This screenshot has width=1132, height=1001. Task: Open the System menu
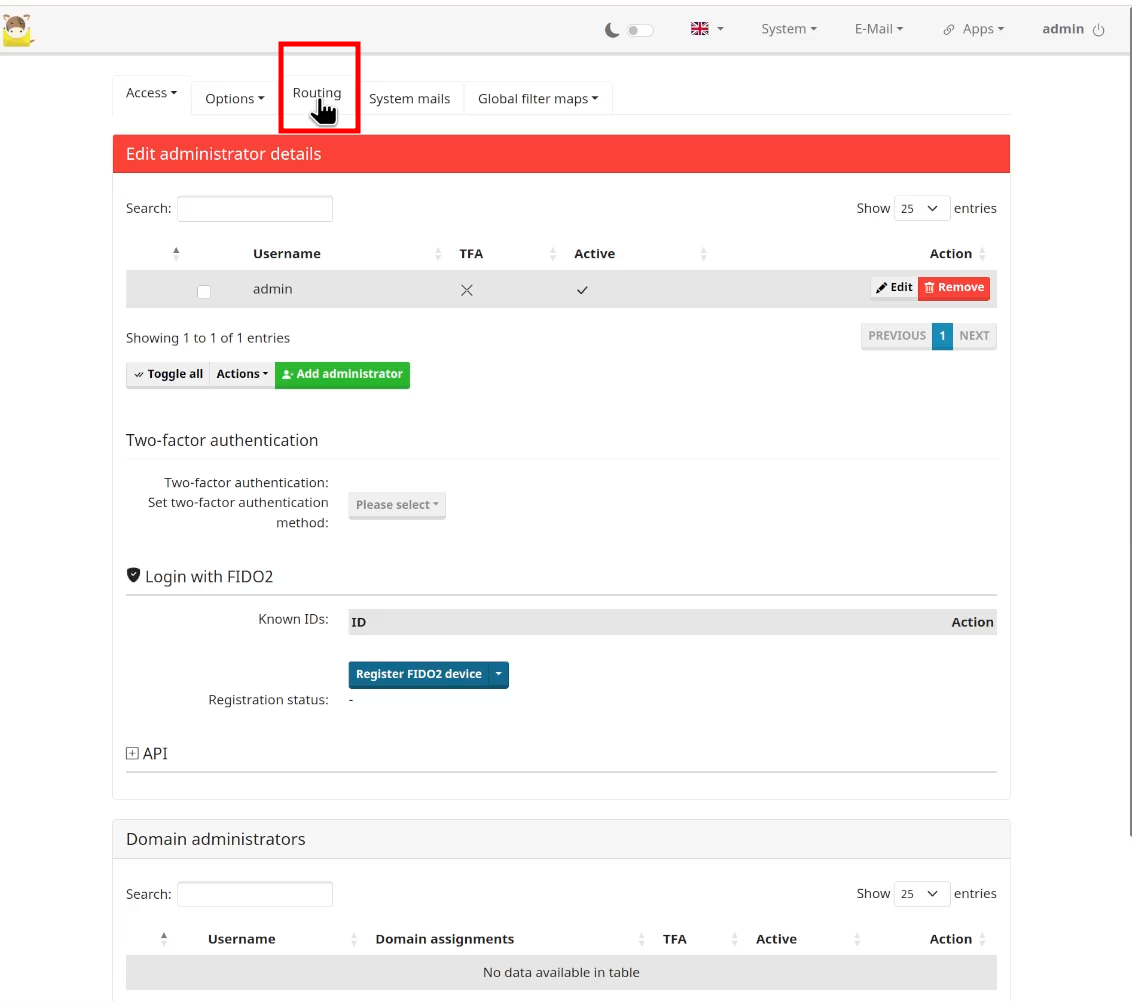(x=788, y=29)
